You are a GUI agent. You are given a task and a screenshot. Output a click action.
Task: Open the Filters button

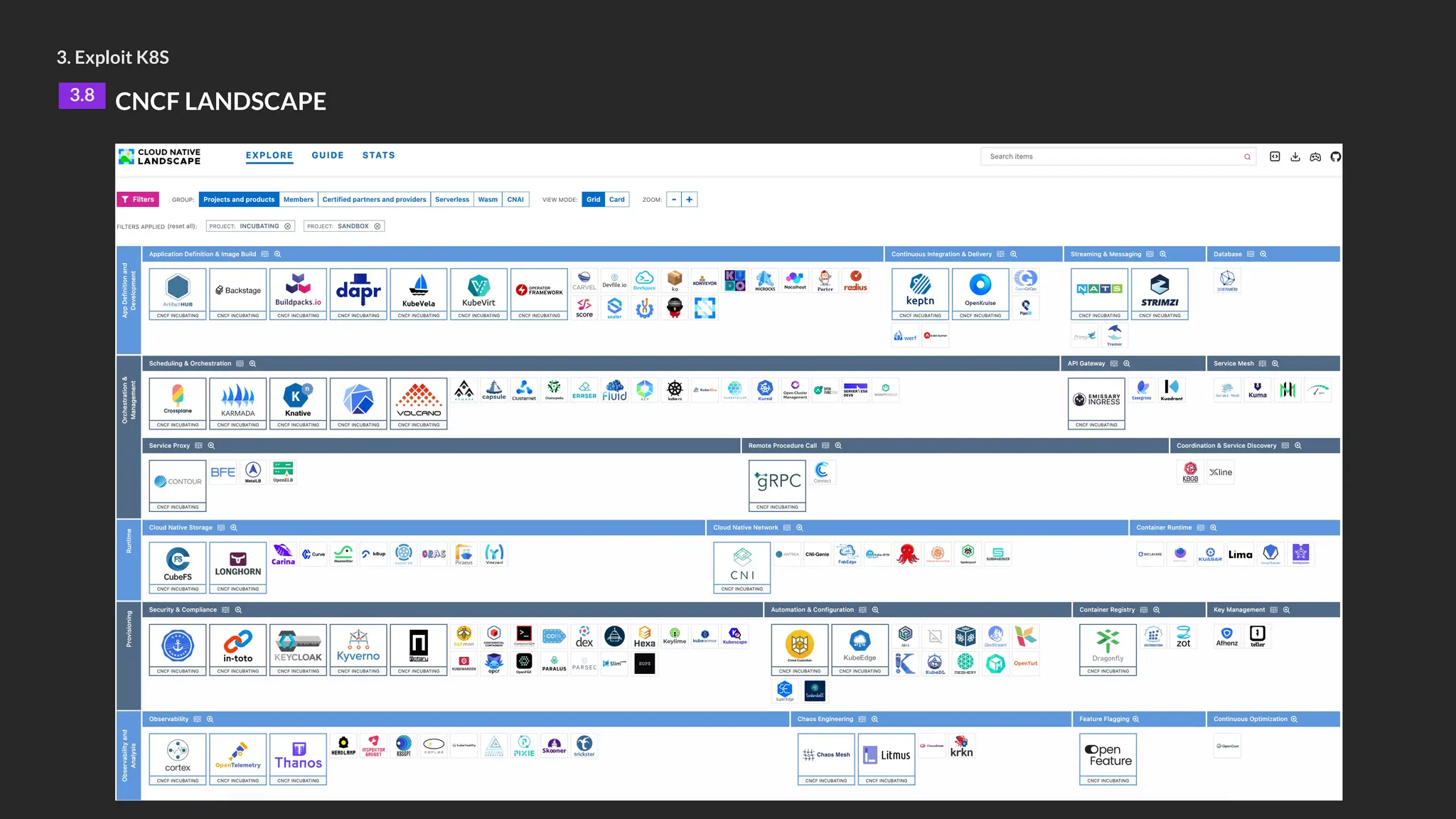[x=138, y=200]
